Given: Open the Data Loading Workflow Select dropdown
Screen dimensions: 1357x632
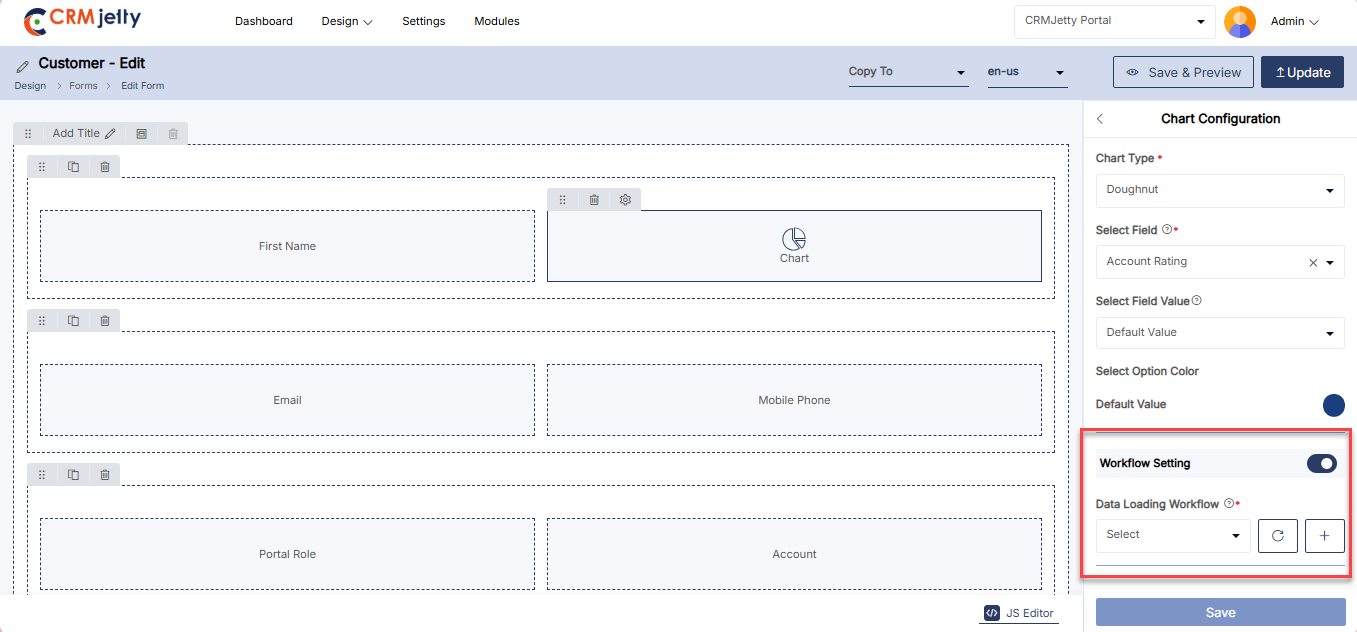Looking at the screenshot, I should 1172,536.
